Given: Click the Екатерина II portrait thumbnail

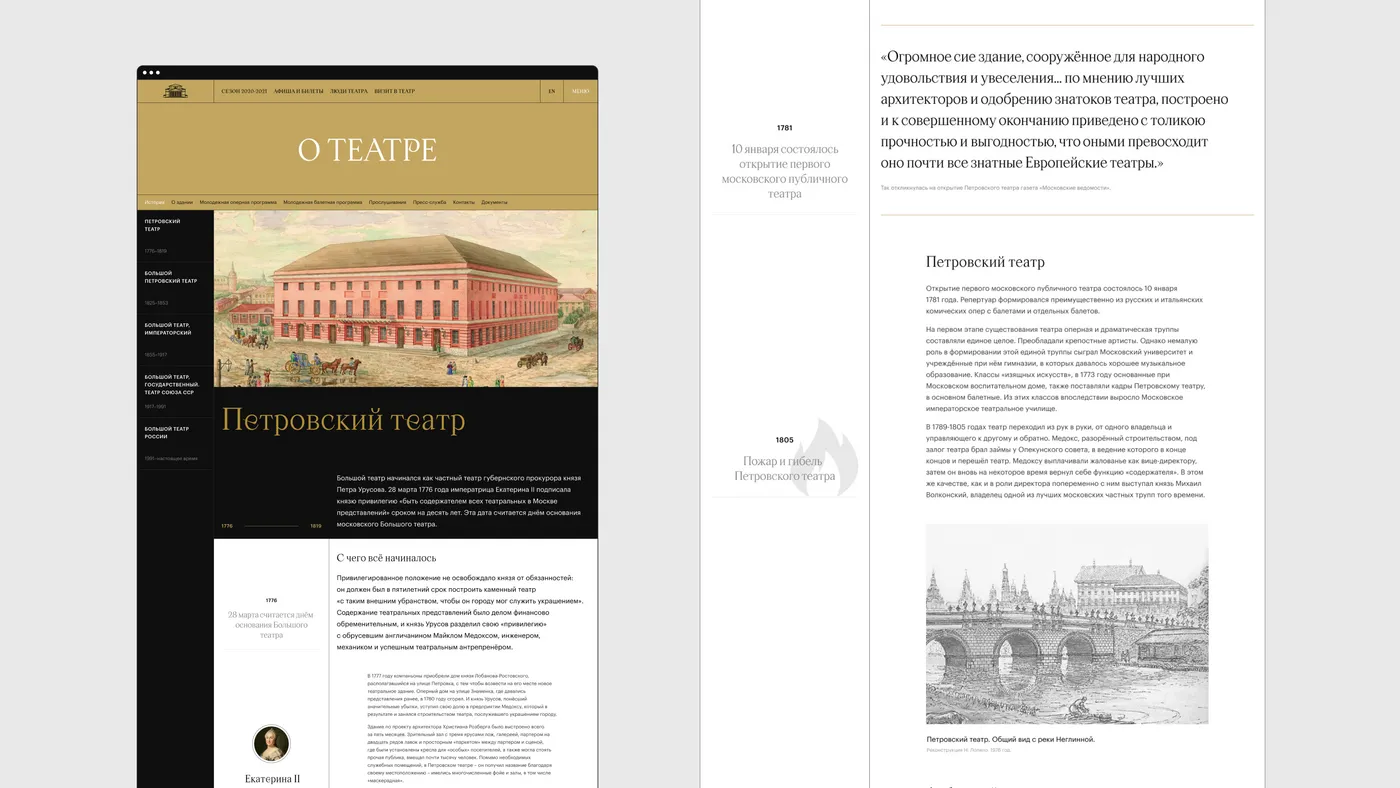Looking at the screenshot, I should tap(271, 743).
